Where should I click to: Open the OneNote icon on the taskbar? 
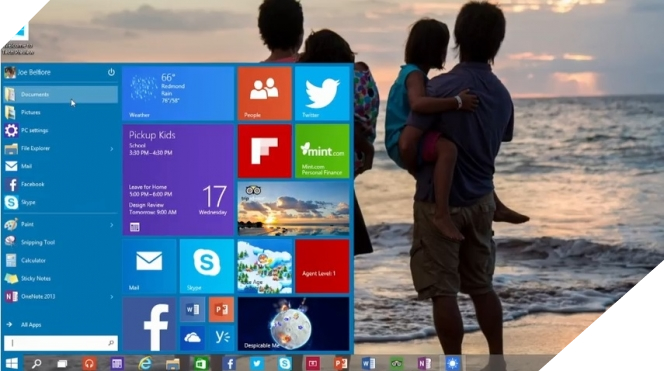coord(424,363)
